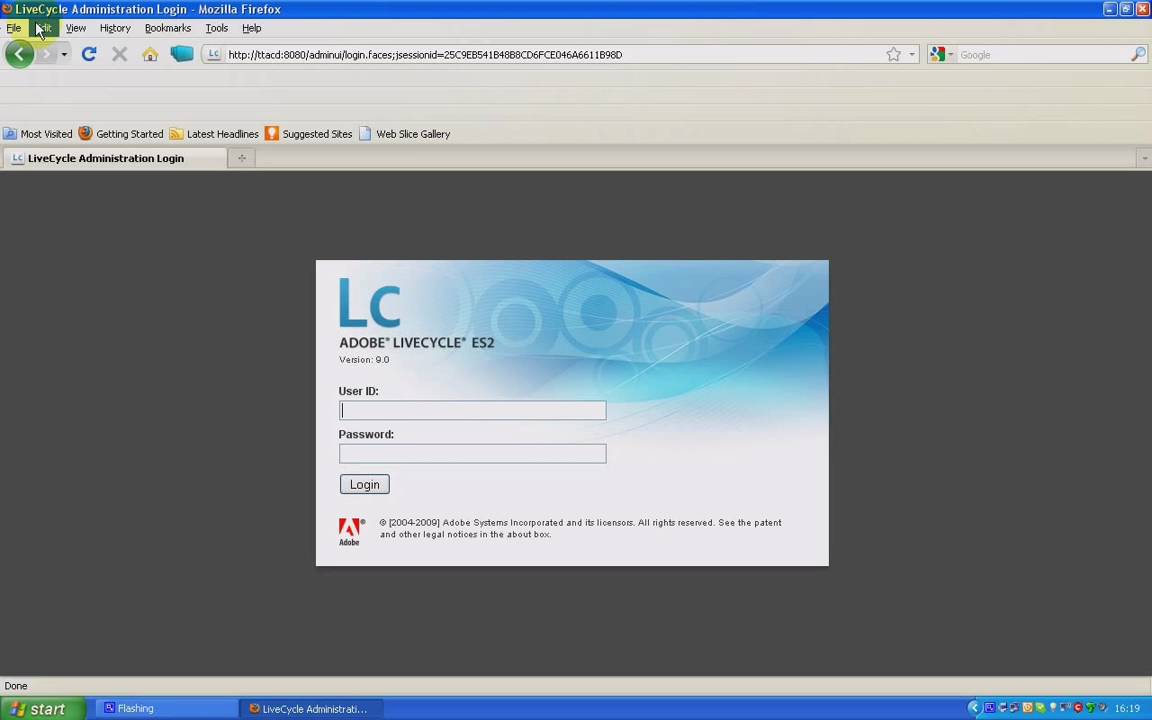Expand hidden system tray icons arrow

[x=974, y=708]
